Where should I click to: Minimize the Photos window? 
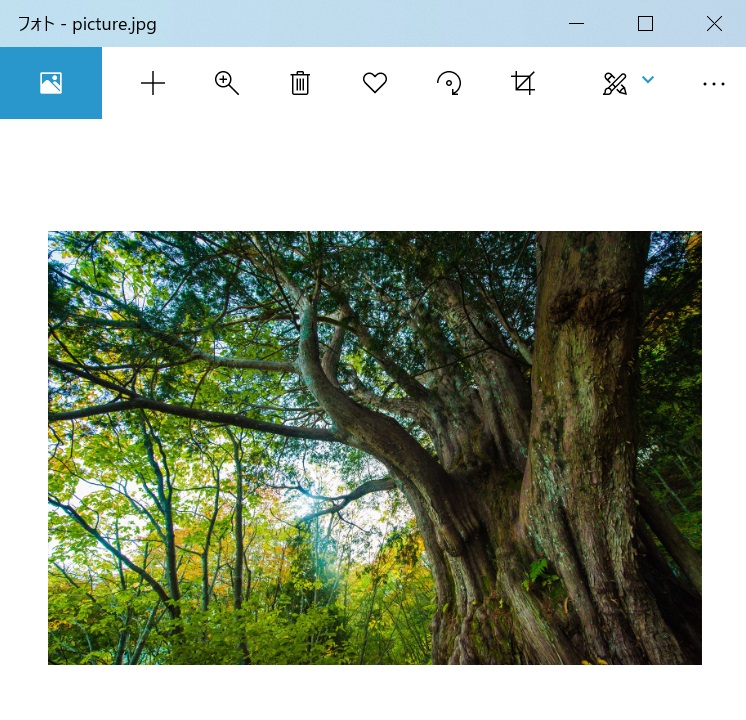(x=576, y=23)
